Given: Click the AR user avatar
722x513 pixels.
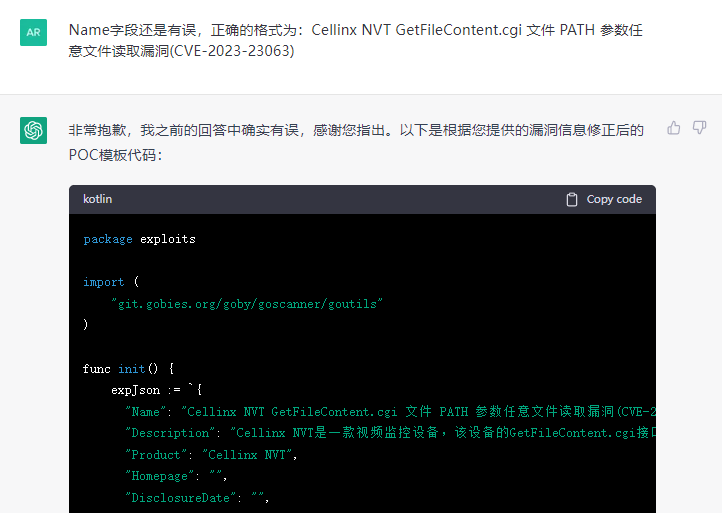Looking at the screenshot, I should tap(34, 32).
